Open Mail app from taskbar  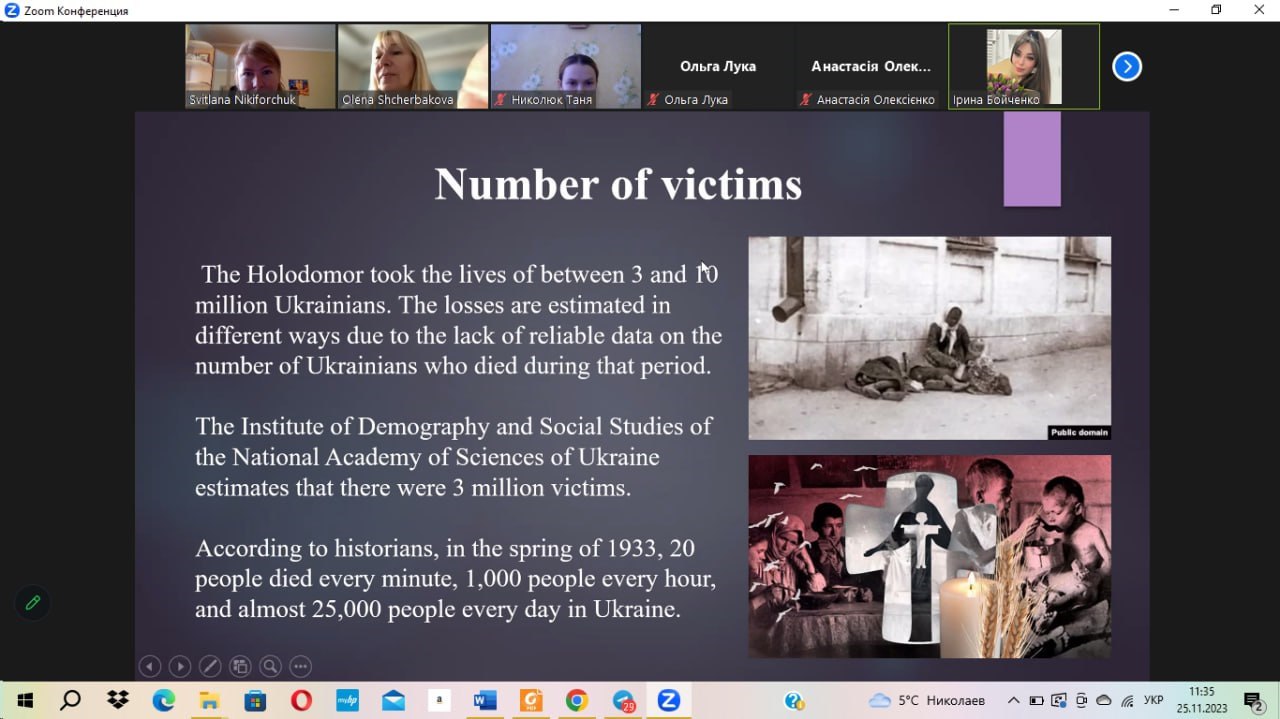point(393,700)
